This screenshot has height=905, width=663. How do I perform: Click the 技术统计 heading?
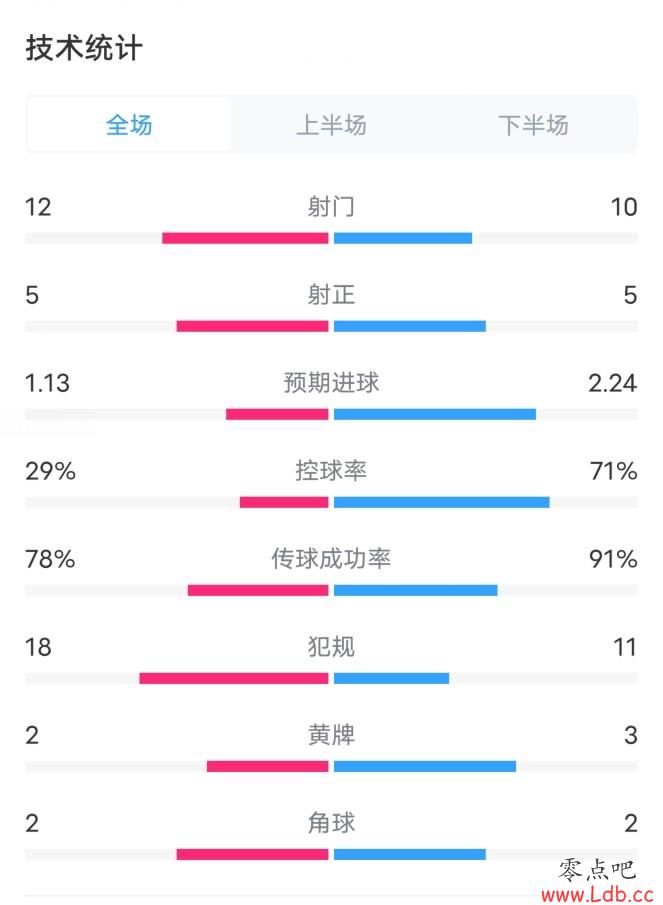tap(84, 48)
